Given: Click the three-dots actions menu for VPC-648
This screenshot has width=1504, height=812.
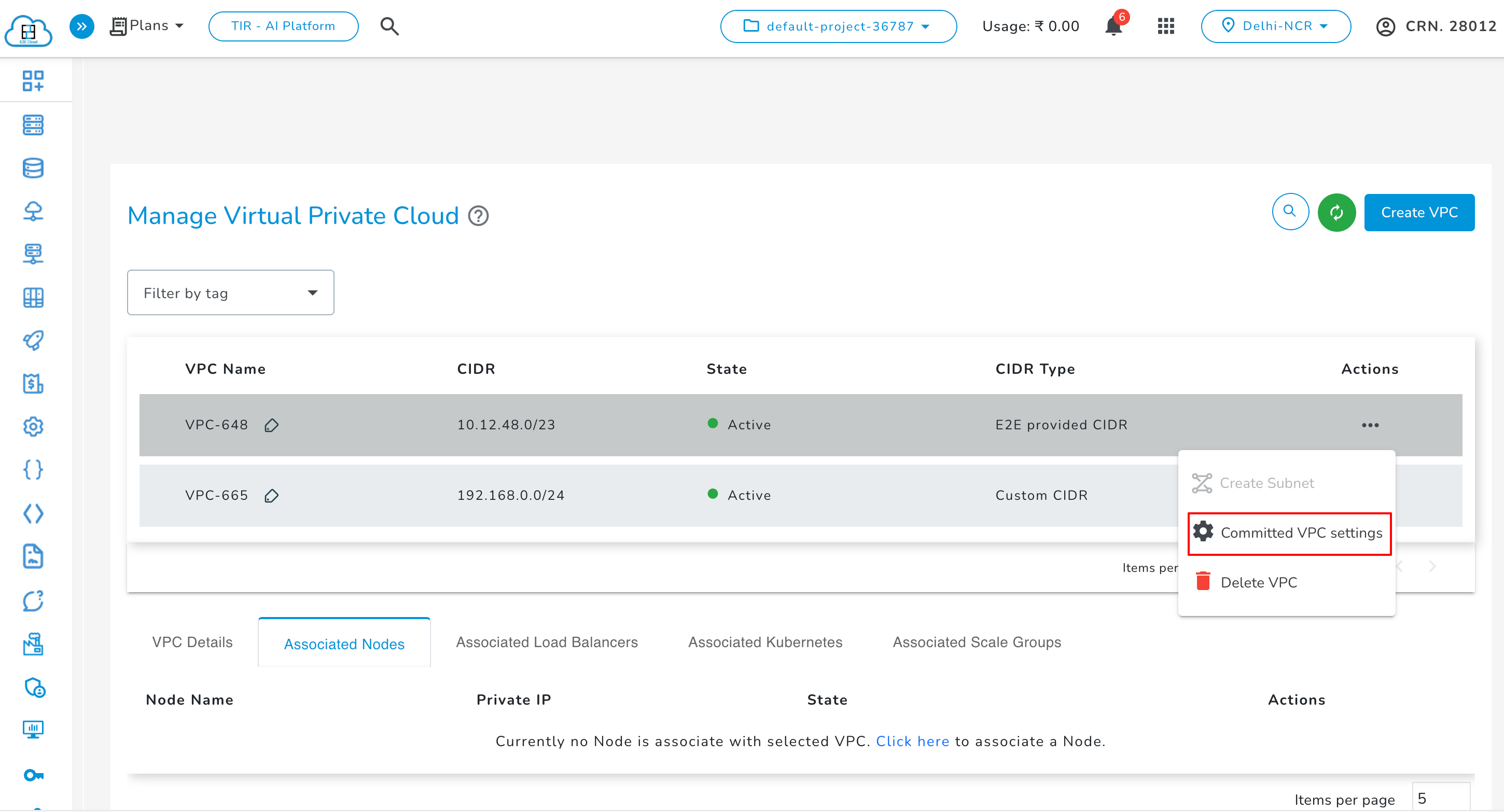Looking at the screenshot, I should click(x=1370, y=425).
